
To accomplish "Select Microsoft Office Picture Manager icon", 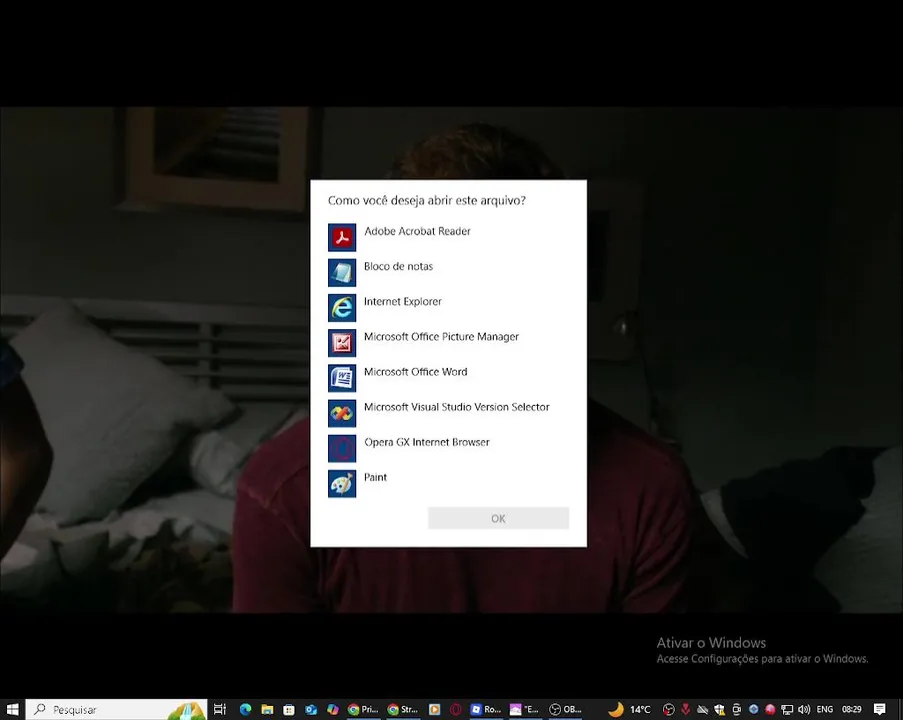I will pyautogui.click(x=342, y=343).
